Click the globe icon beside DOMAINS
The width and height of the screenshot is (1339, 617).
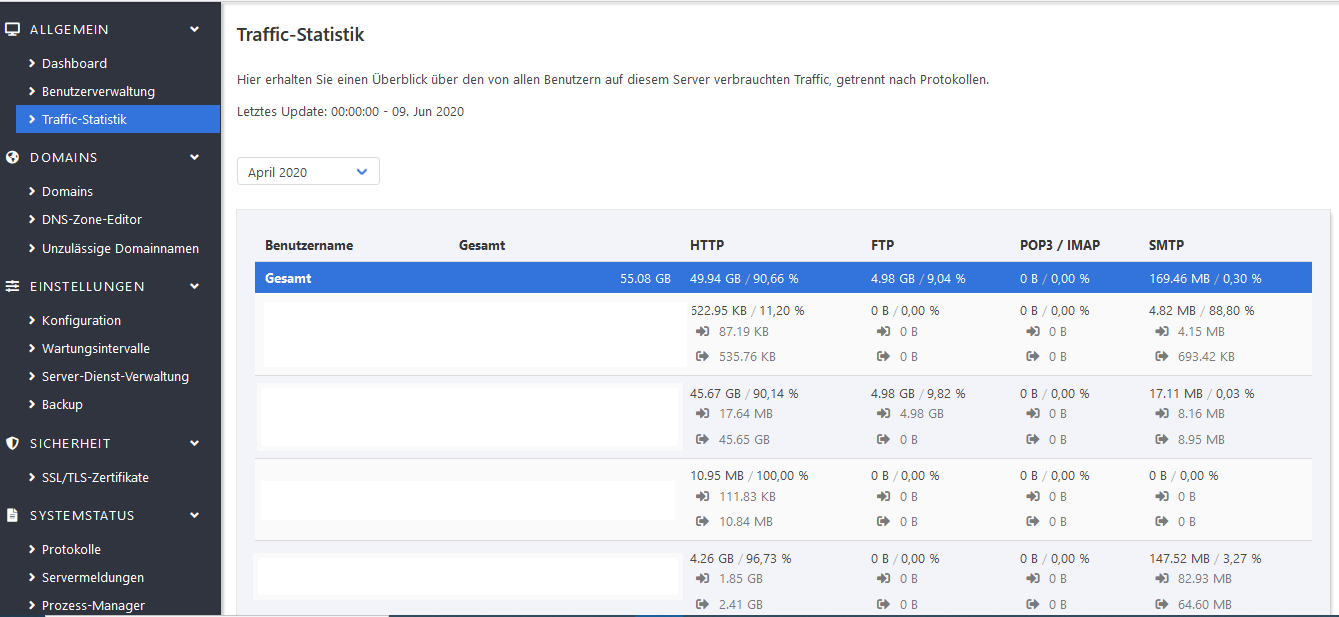13,157
